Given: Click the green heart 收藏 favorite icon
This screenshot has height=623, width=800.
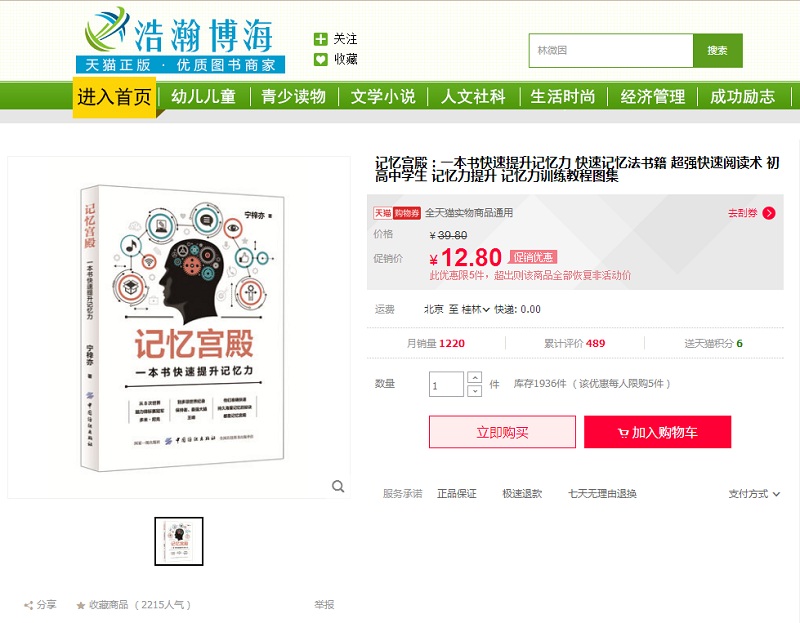Looking at the screenshot, I should [320, 60].
